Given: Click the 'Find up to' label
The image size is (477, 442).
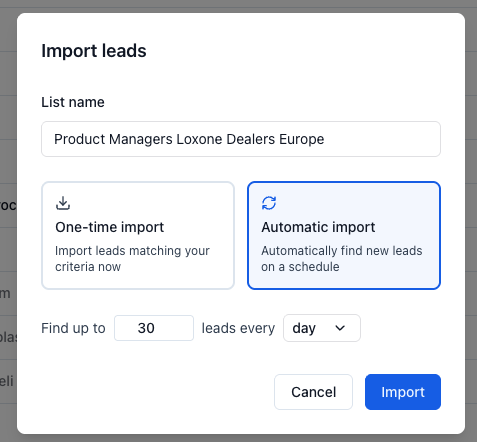Looking at the screenshot, I should pos(73,328).
